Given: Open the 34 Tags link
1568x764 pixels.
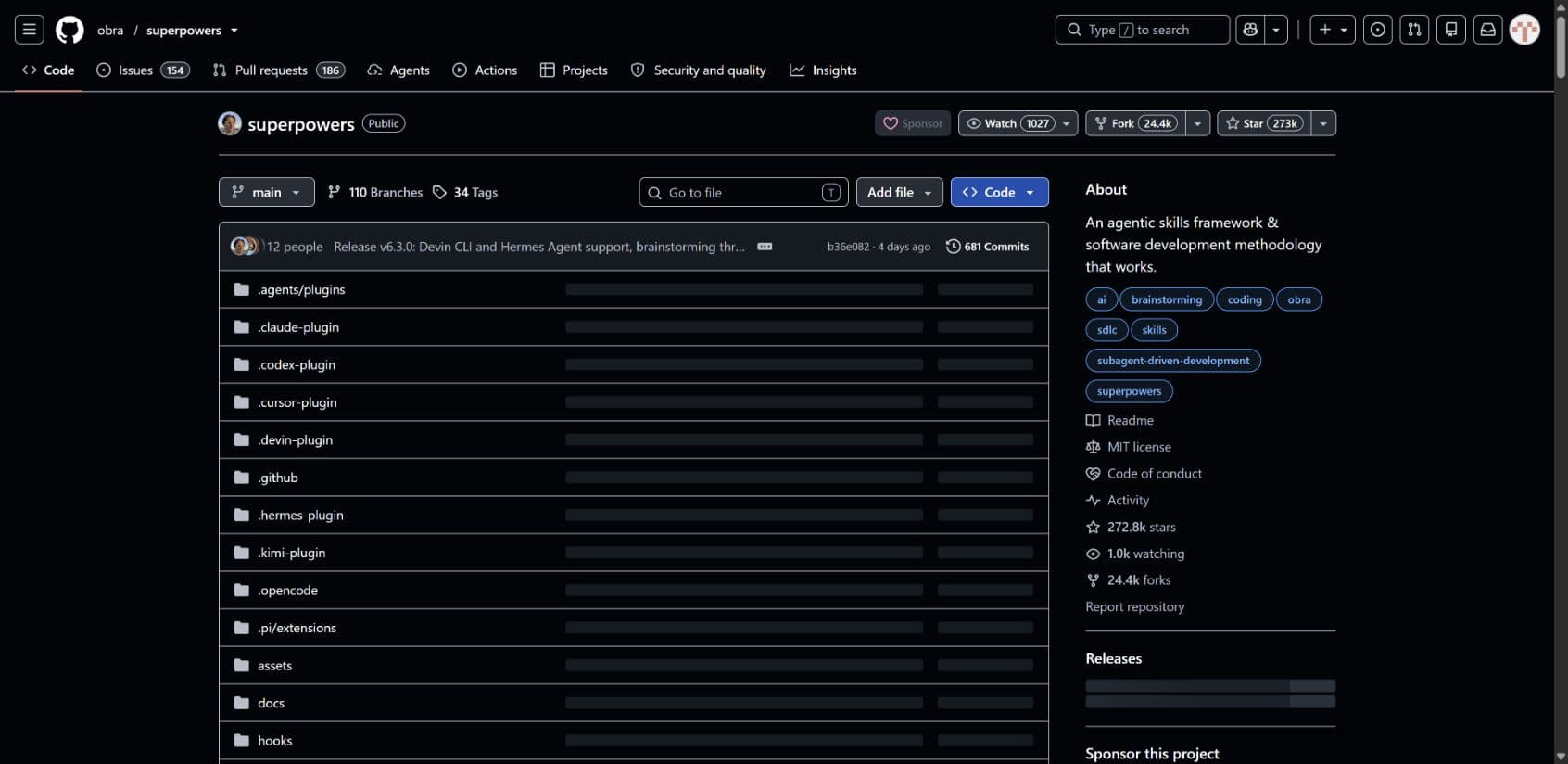Looking at the screenshot, I should tap(465, 192).
